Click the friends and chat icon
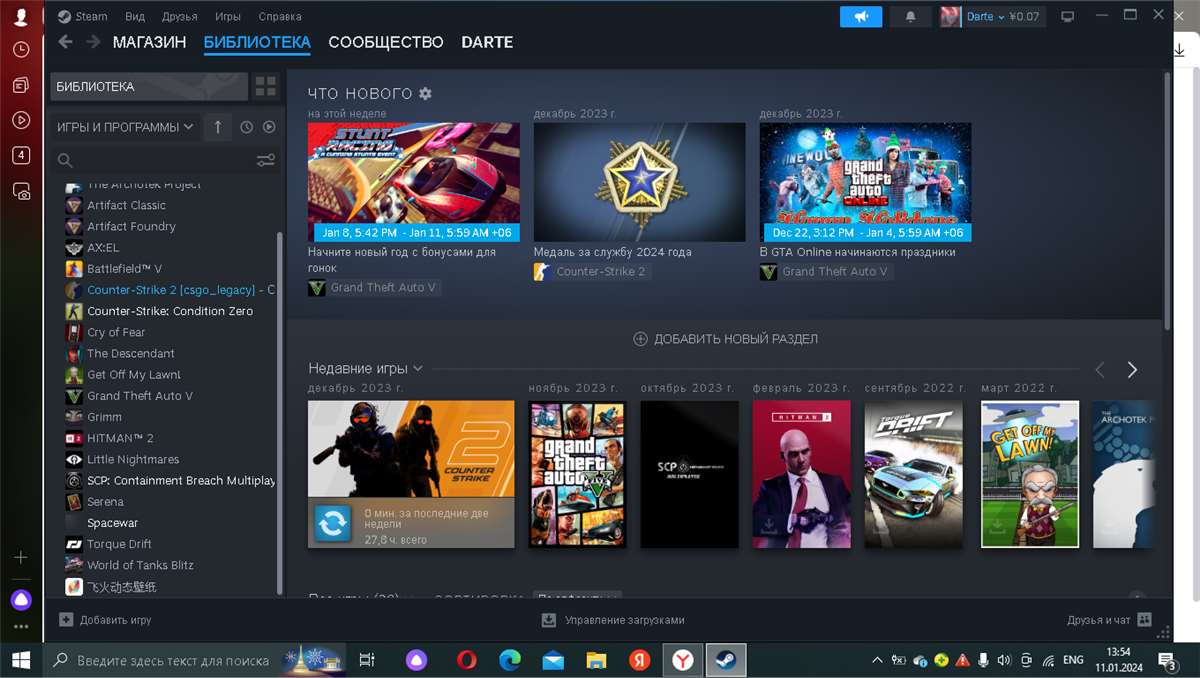 [x=1145, y=620]
